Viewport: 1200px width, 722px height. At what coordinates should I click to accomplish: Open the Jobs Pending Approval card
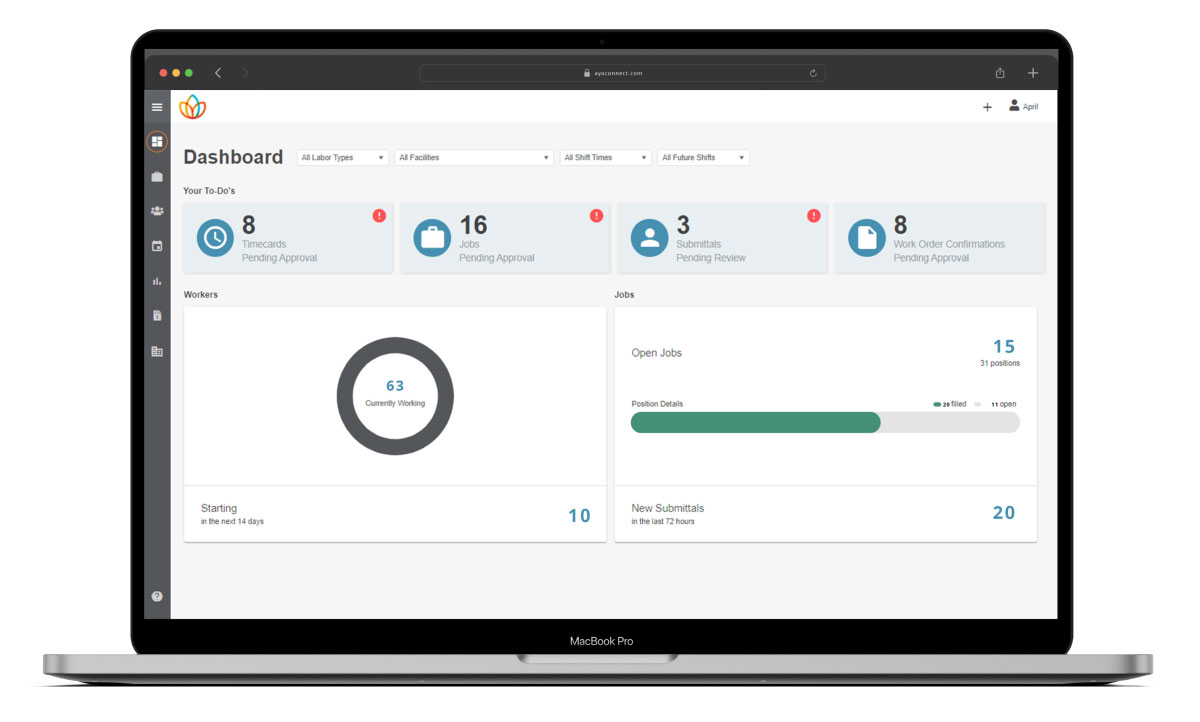tap(505, 238)
